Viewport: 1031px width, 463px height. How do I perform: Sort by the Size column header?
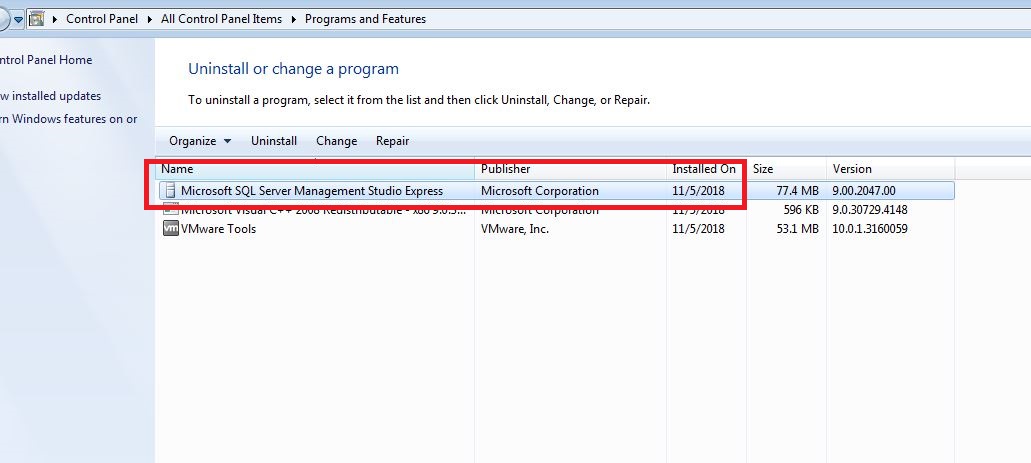(x=786, y=169)
